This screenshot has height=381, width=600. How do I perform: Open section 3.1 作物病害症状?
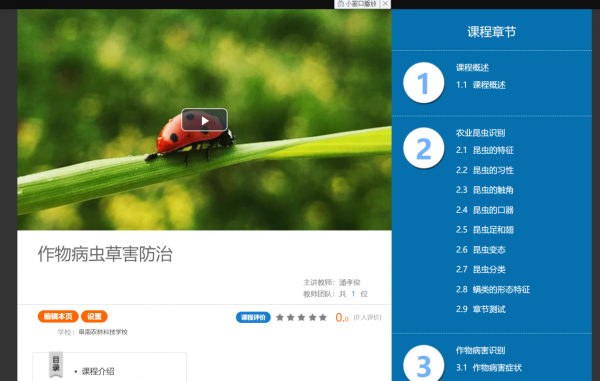click(489, 368)
